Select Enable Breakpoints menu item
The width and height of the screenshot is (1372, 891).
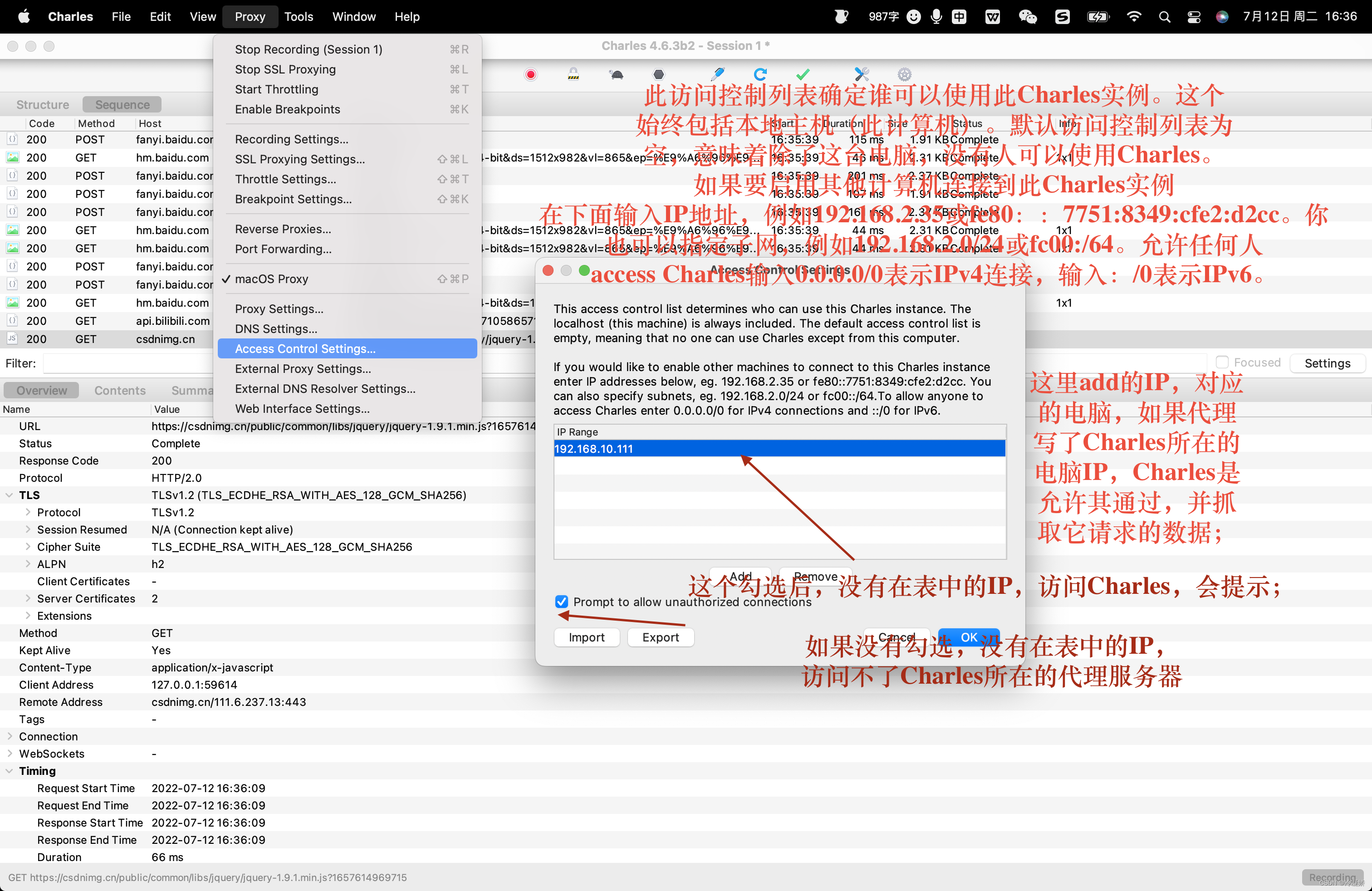tap(347, 109)
